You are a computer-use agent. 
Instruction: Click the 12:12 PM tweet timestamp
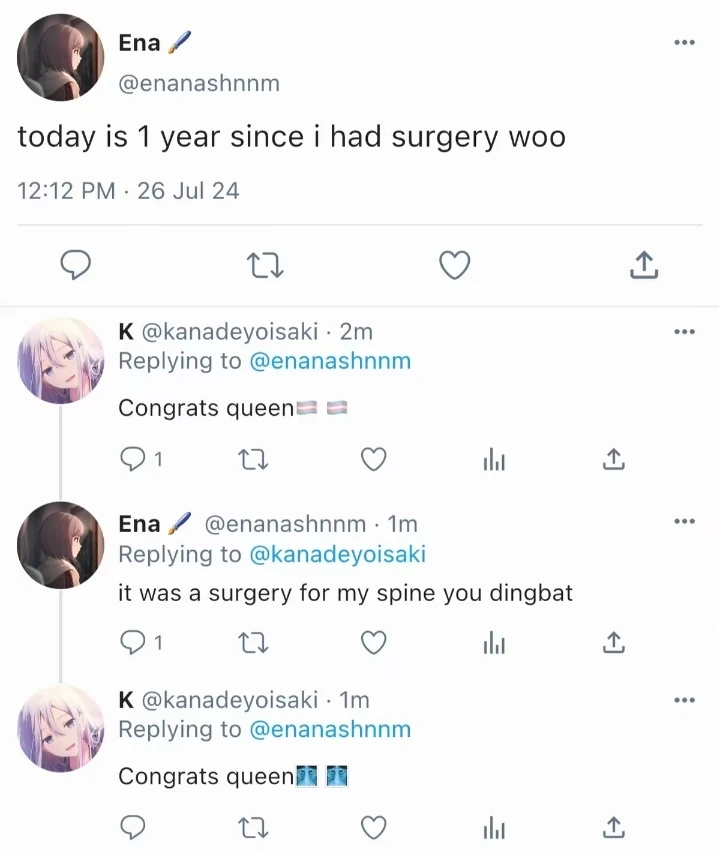click(x=66, y=190)
